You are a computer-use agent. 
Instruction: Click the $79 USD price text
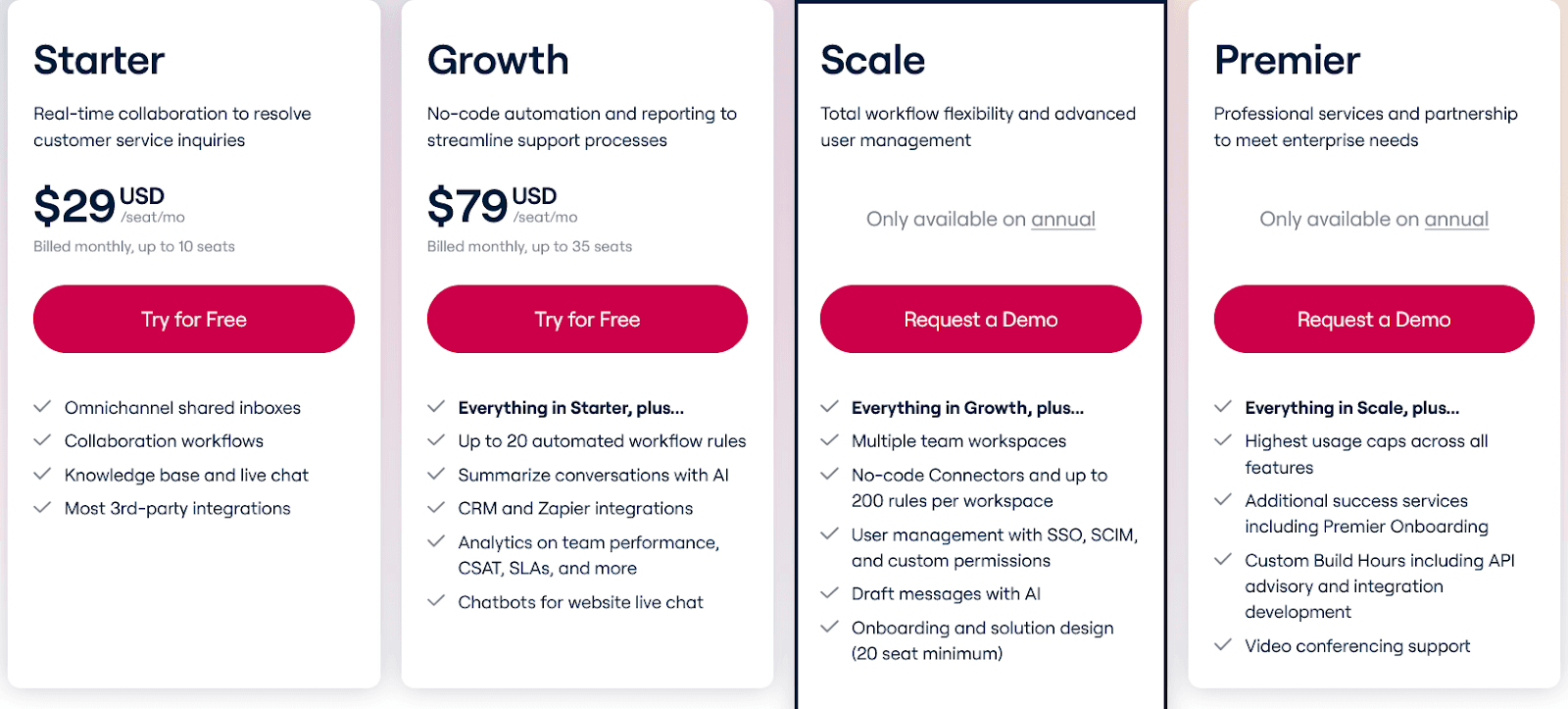coord(503,205)
